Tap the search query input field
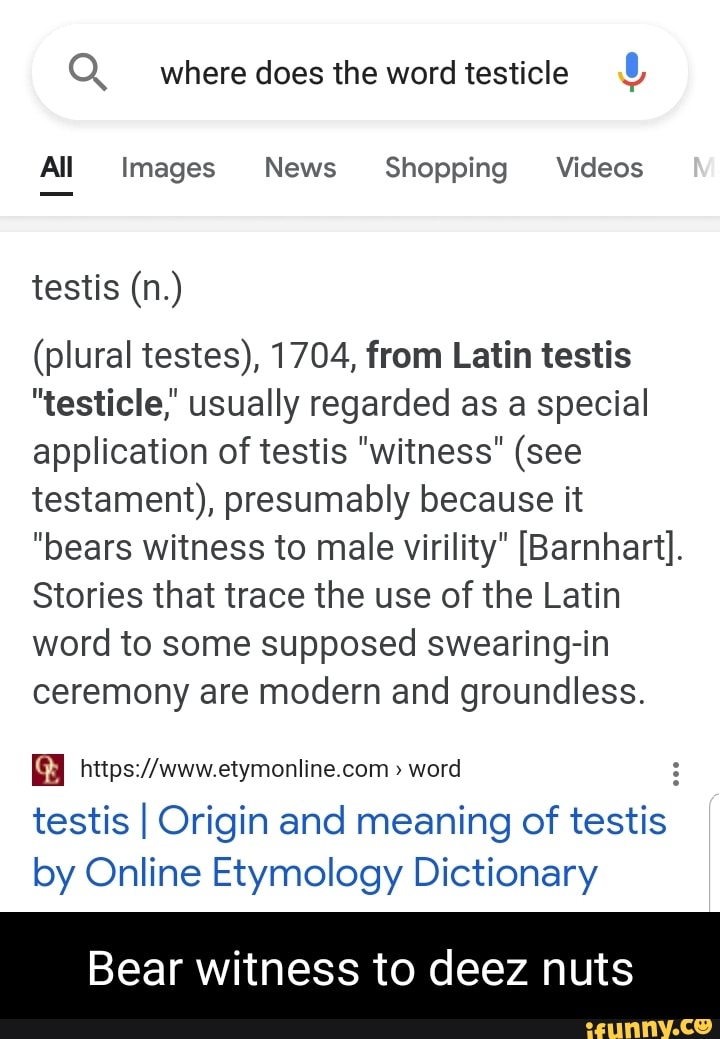The image size is (720, 1039). click(365, 72)
